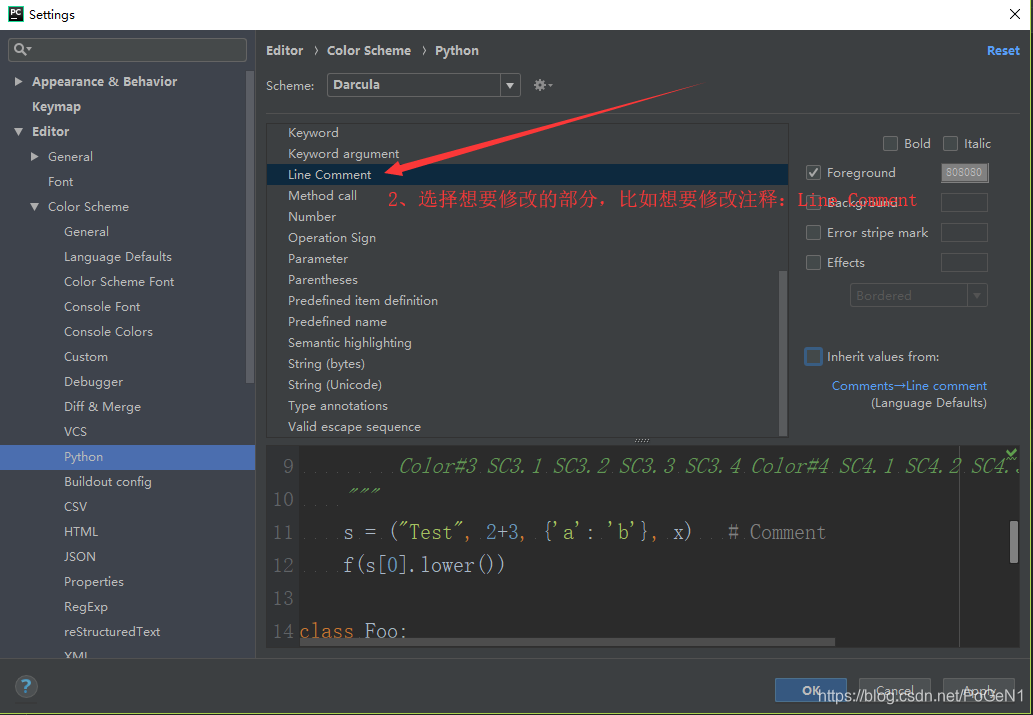The image size is (1033, 715).
Task: Select Number attribute
Action: coord(527,217)
